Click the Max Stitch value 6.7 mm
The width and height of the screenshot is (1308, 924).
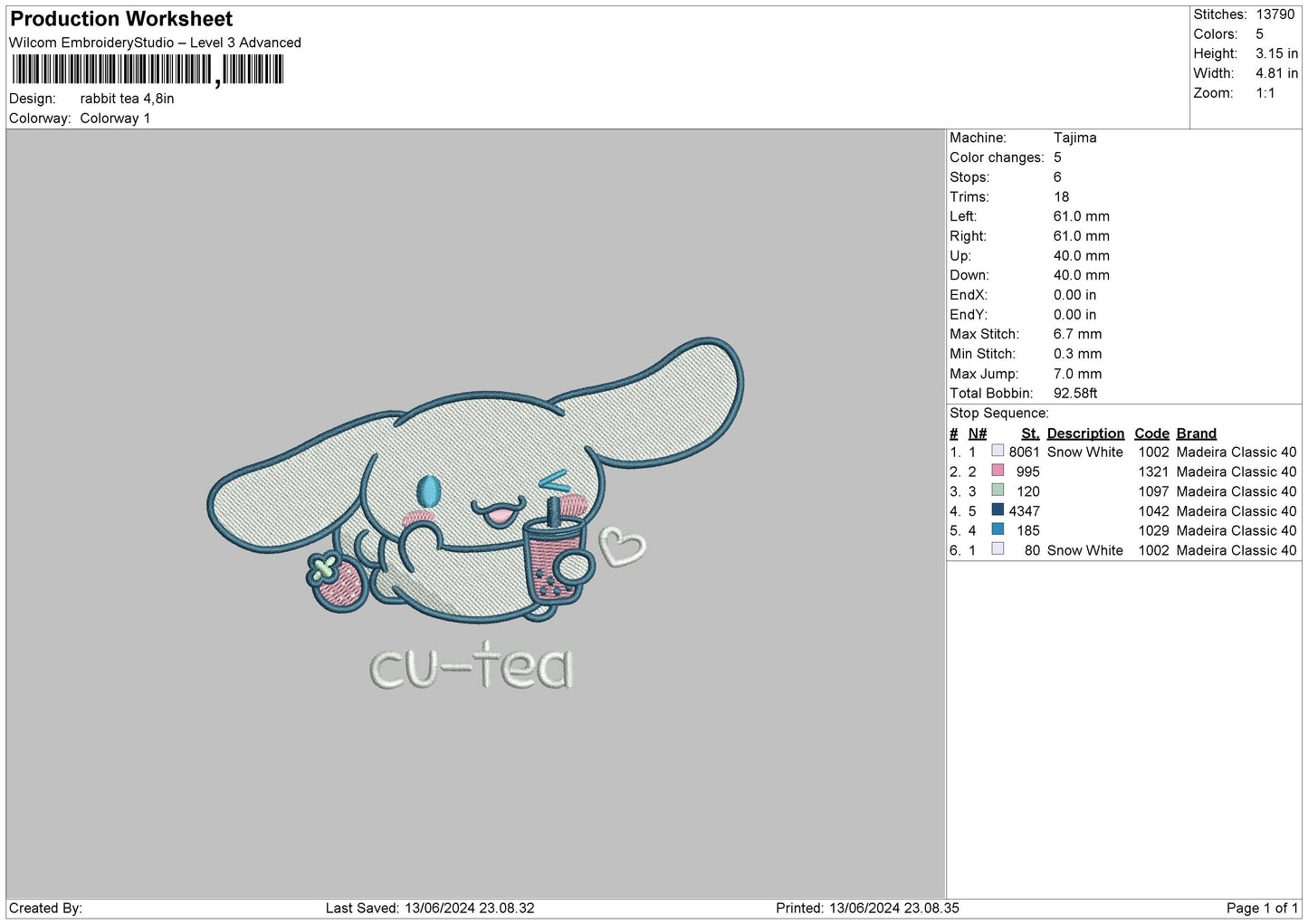pos(1077,334)
